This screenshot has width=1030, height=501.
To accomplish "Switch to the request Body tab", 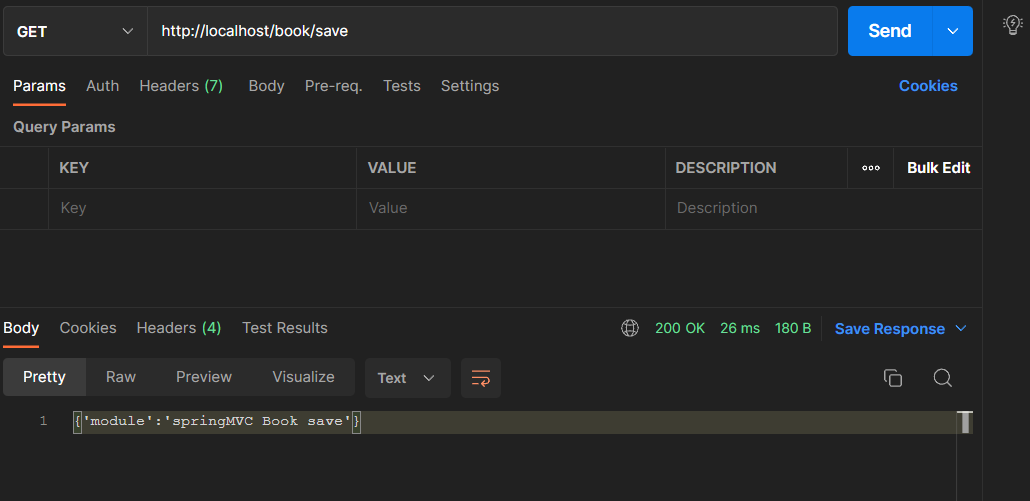I will point(266,86).
